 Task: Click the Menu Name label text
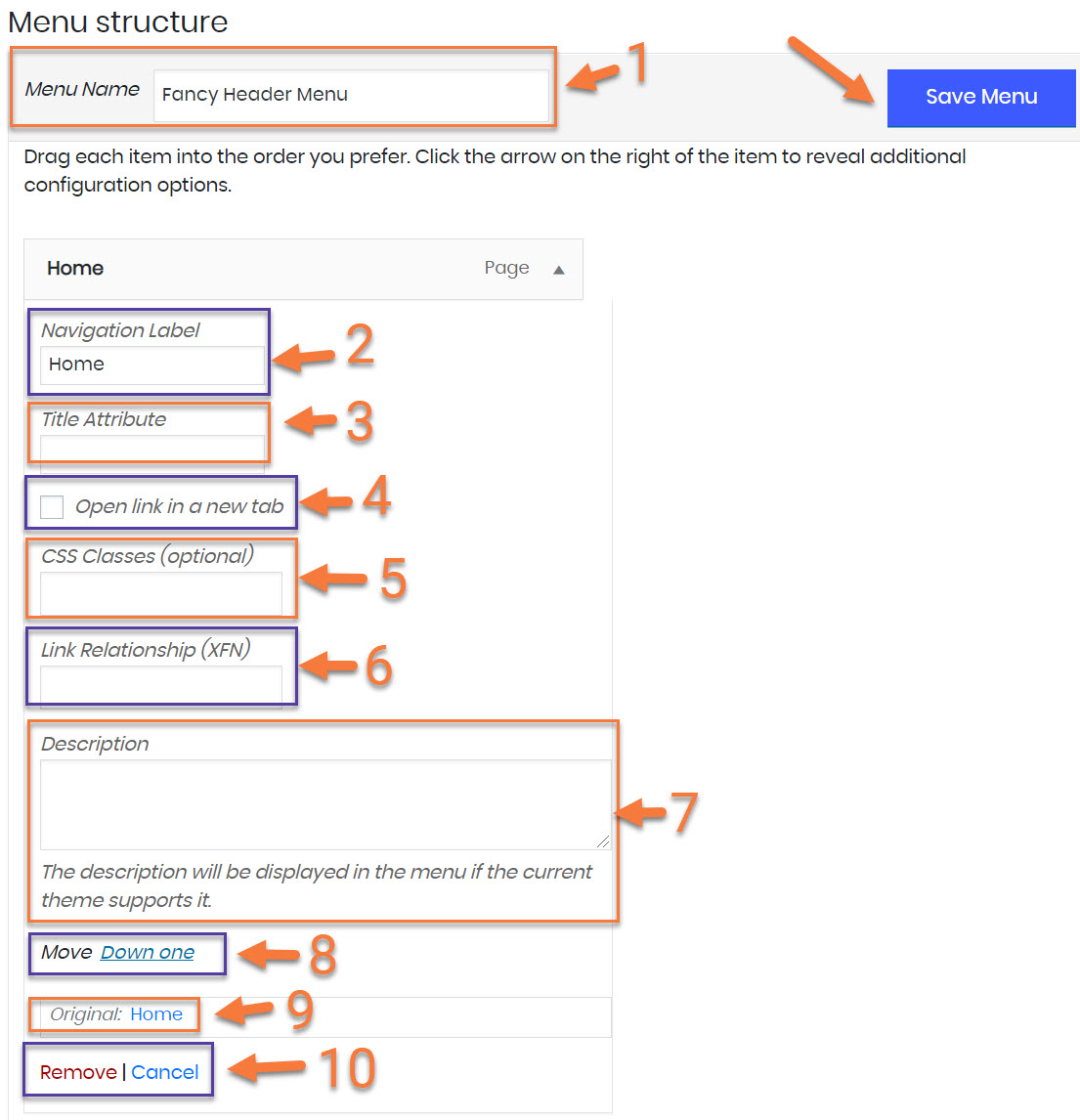point(82,90)
